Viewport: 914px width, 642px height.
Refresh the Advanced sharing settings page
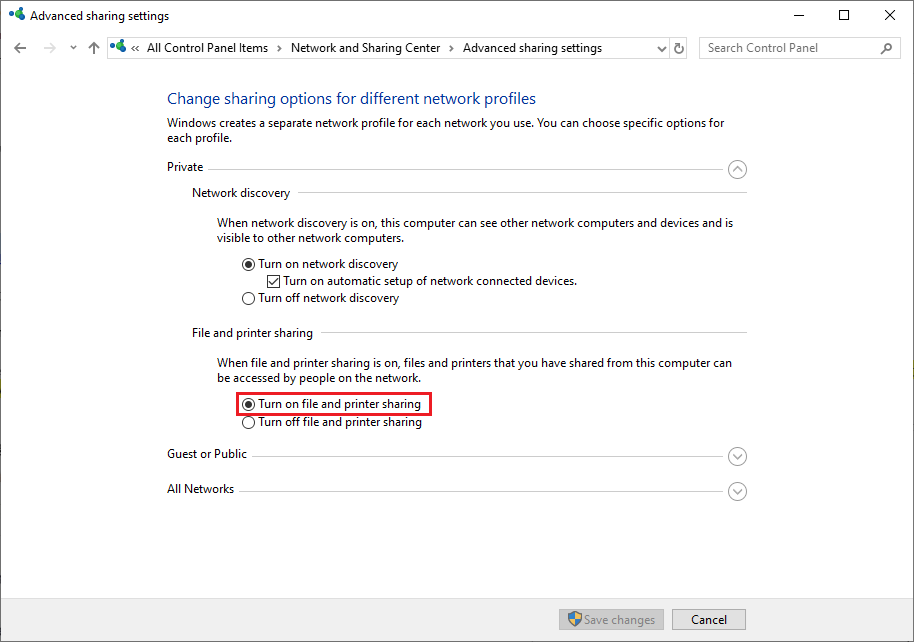[680, 48]
